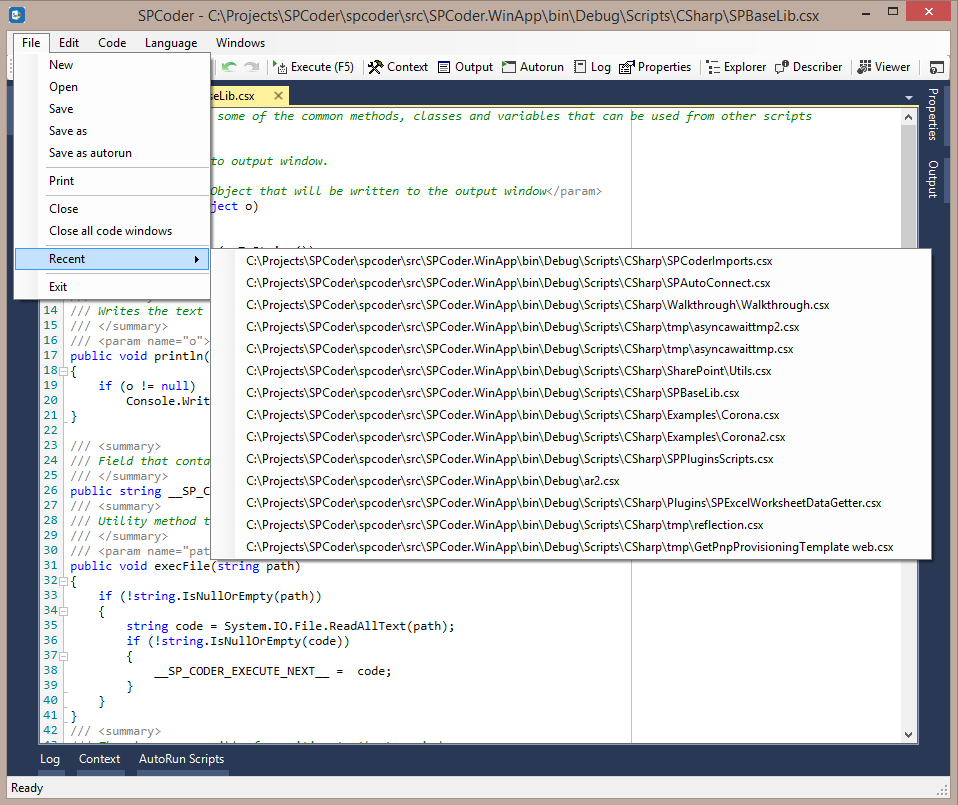The height and width of the screenshot is (805, 958).
Task: Click code line 35 ReadAllText statement
Action: click(290, 626)
